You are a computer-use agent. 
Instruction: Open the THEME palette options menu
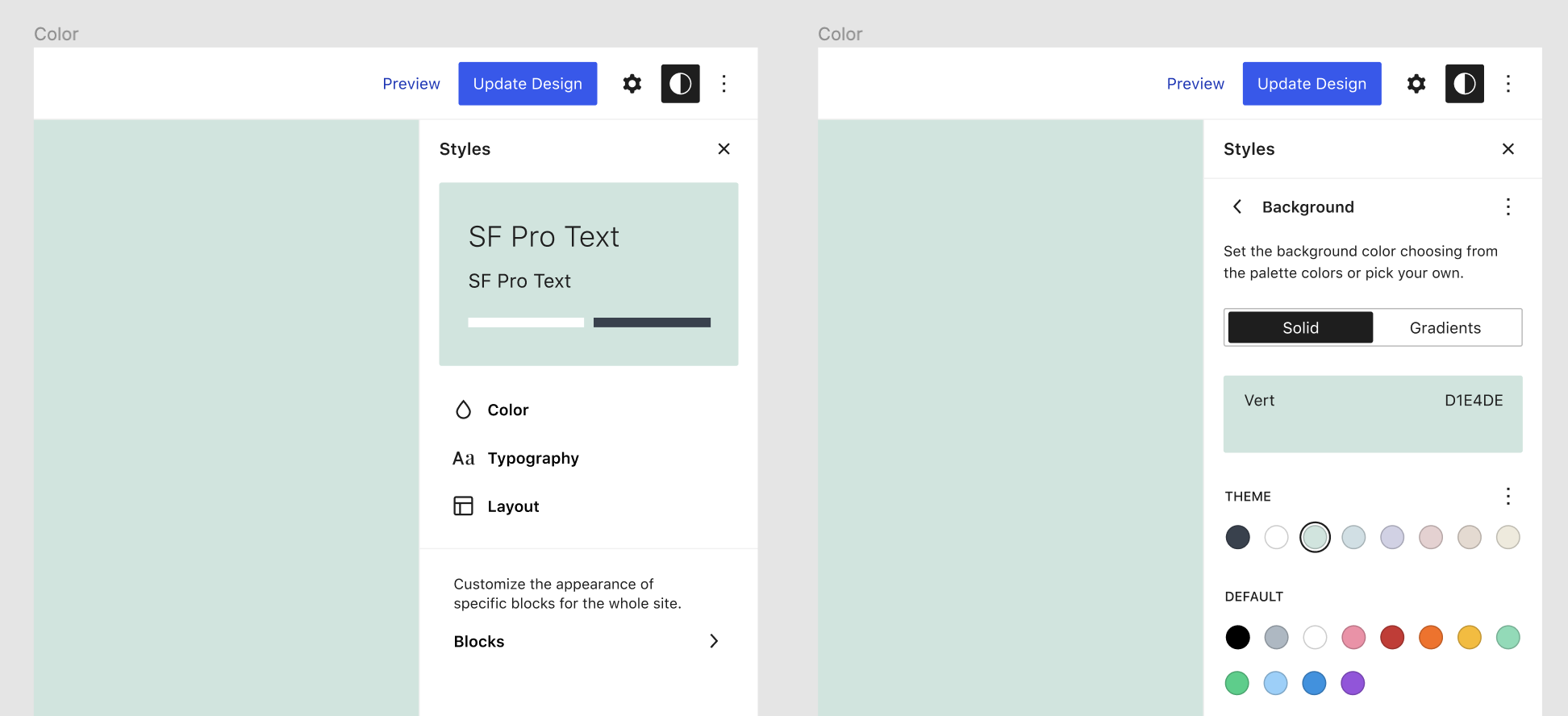pos(1508,496)
